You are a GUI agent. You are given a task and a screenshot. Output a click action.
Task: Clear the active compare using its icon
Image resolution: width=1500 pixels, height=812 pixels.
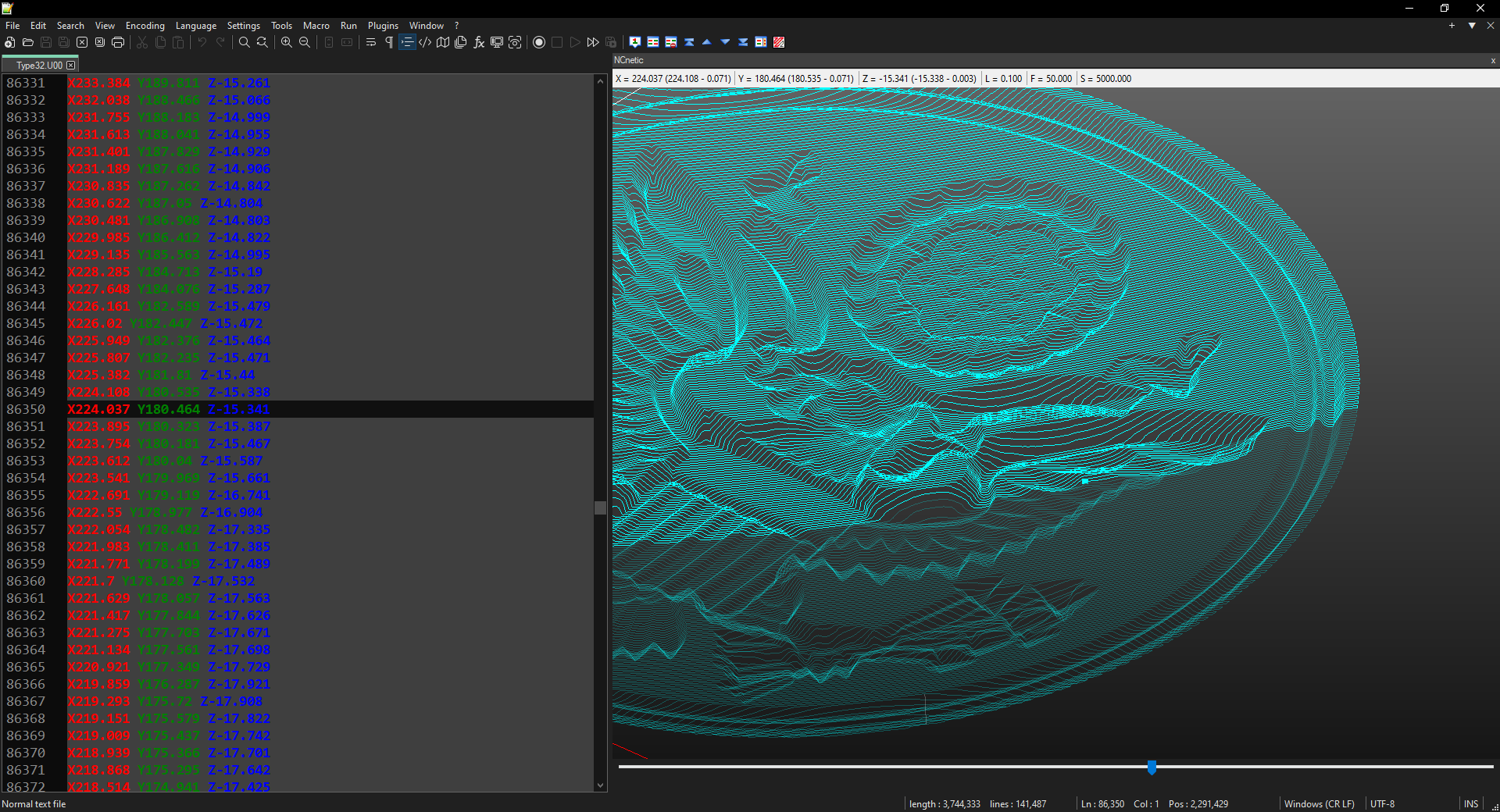click(x=671, y=42)
